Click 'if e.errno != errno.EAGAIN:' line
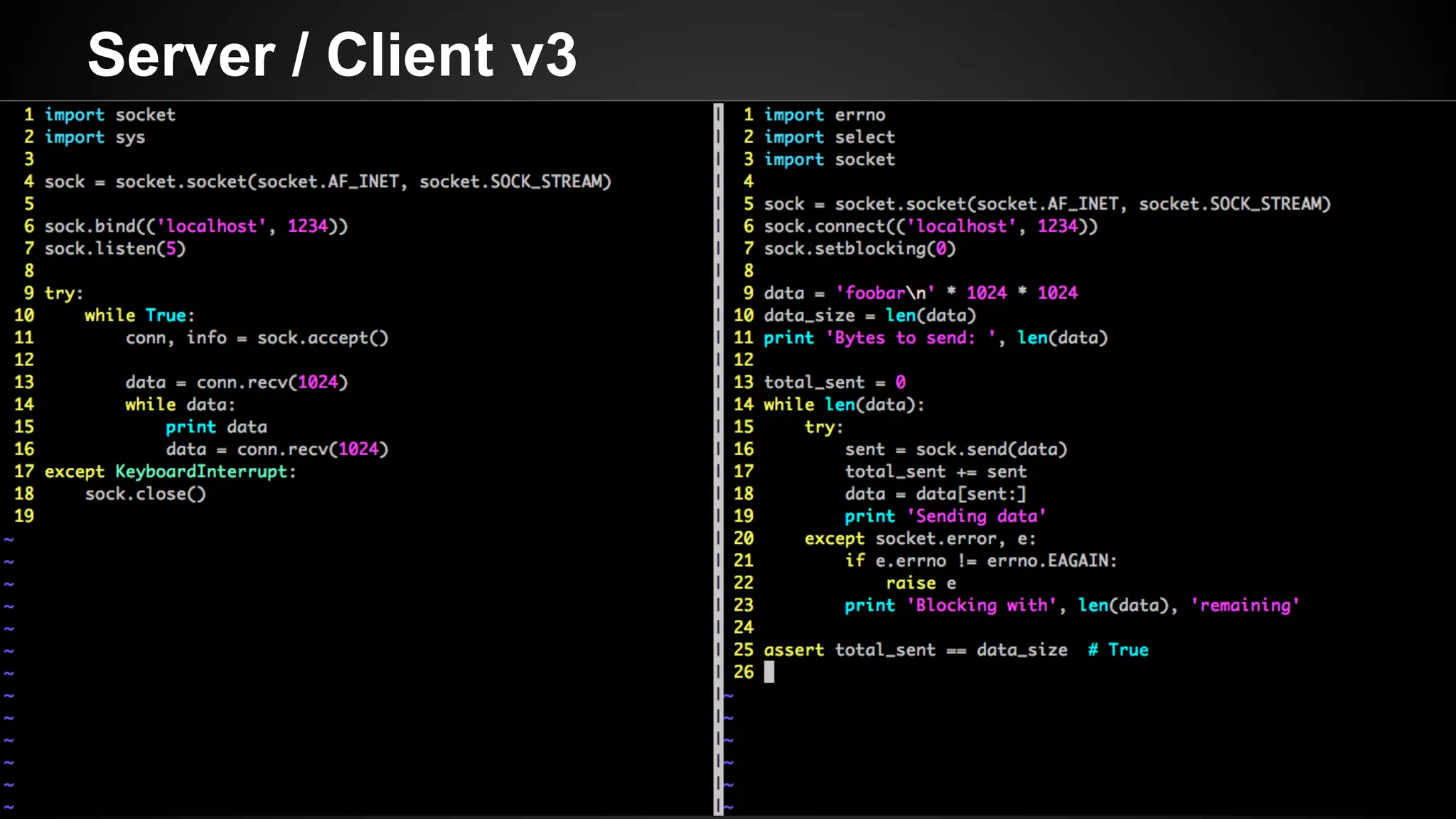This screenshot has height=819, width=1456. pyautogui.click(x=981, y=561)
